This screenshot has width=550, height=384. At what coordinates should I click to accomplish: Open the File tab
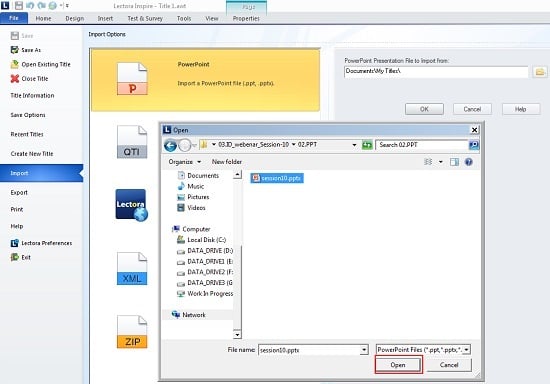coord(14,18)
